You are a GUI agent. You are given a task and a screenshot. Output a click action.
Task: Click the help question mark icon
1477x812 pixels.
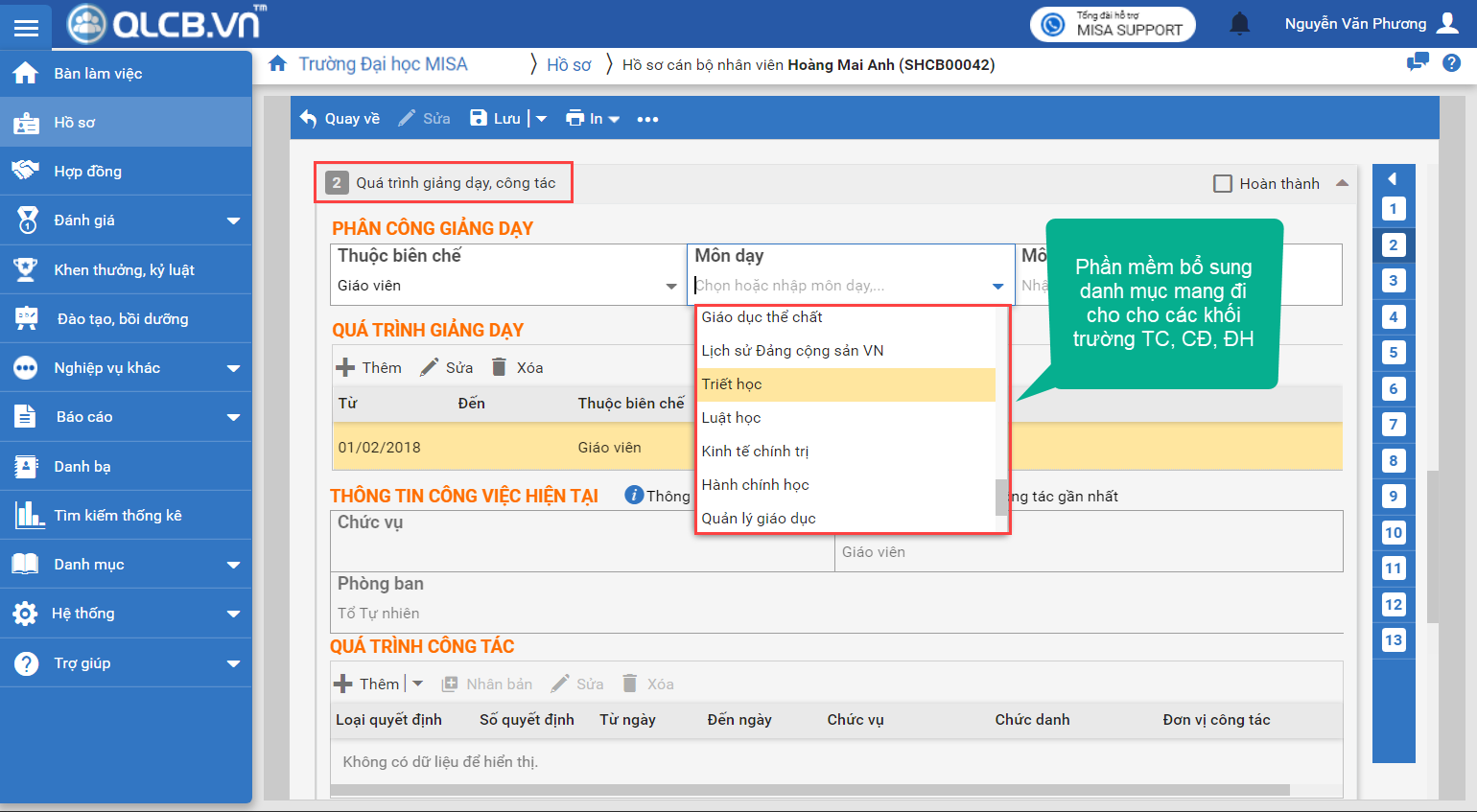(1452, 63)
